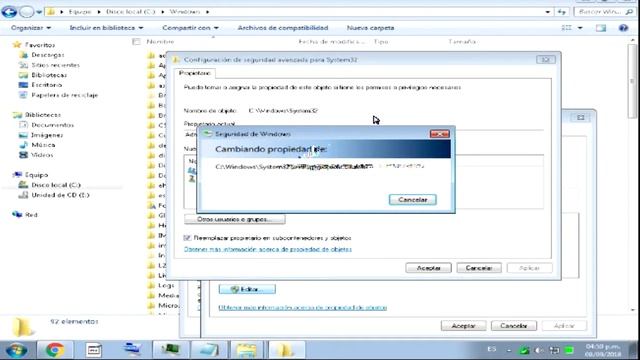Open link about propiedad de objetos in advanced dialog
This screenshot has height=360, width=640.
coord(268,249)
